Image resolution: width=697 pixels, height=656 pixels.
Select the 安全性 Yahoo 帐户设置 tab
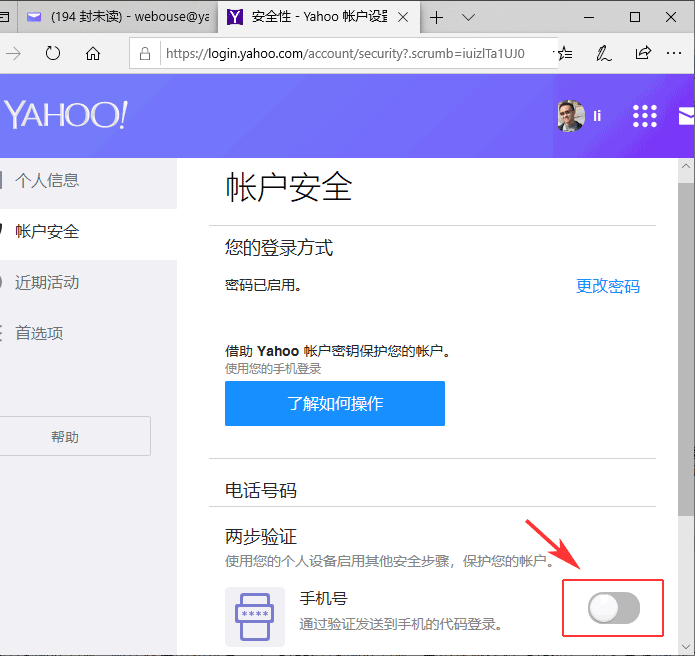click(x=319, y=17)
